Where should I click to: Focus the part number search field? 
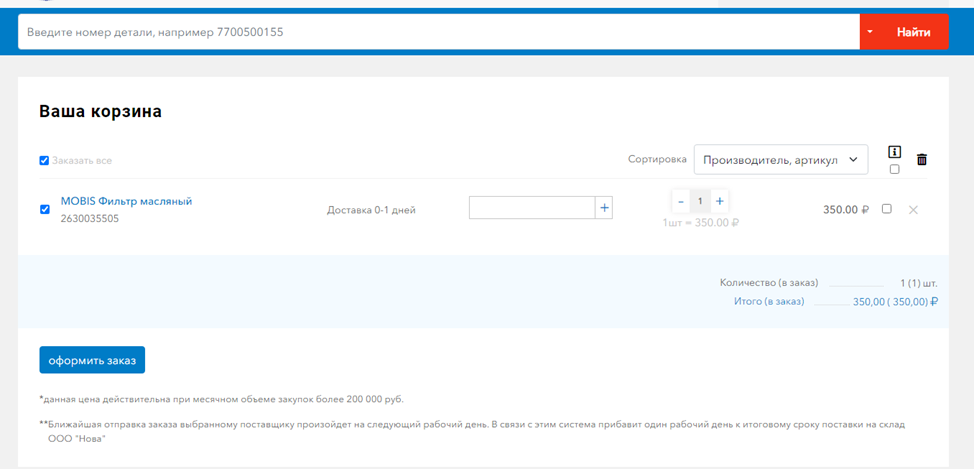[x=438, y=32]
